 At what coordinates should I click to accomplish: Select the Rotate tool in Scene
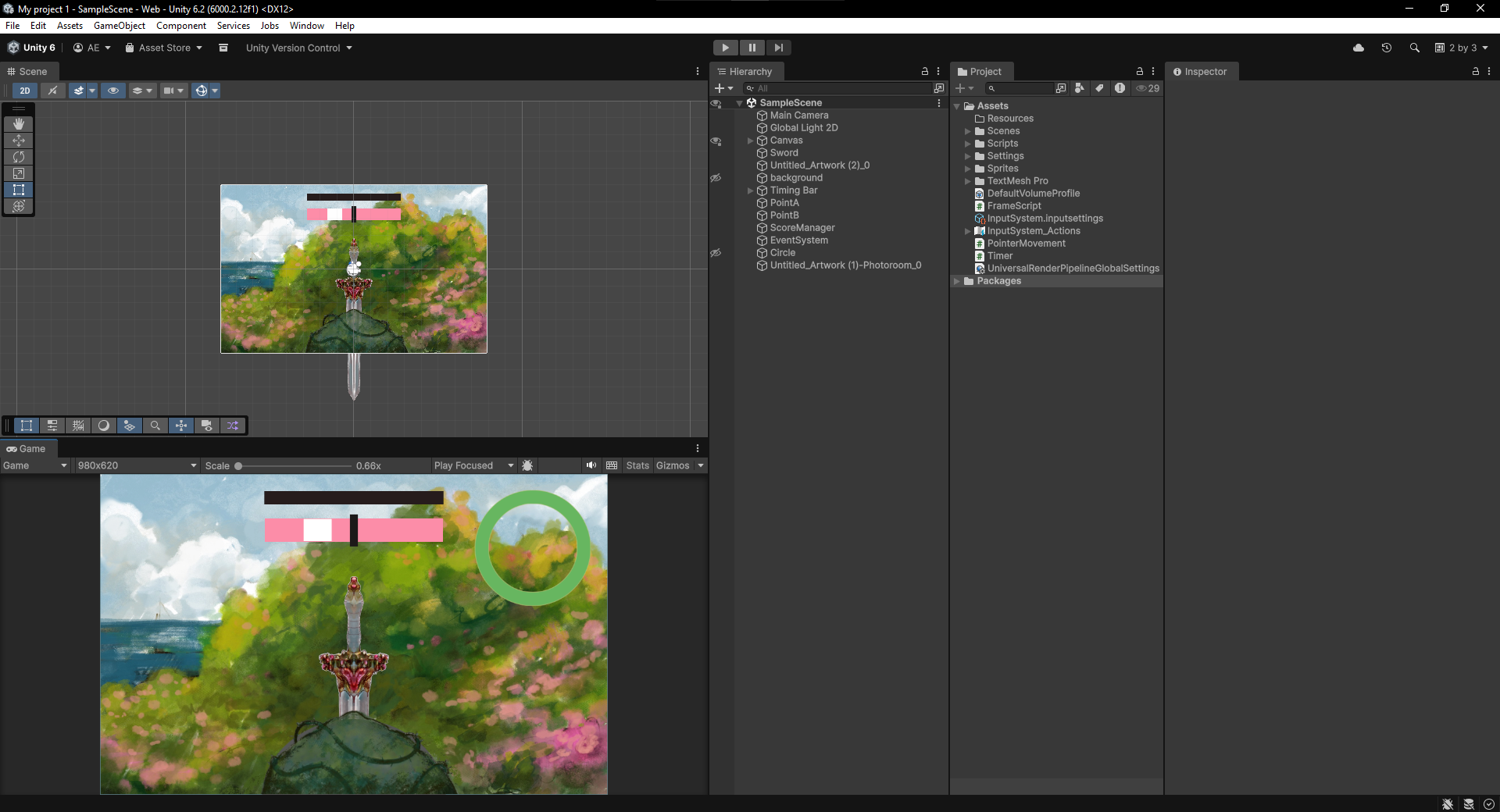click(x=19, y=157)
